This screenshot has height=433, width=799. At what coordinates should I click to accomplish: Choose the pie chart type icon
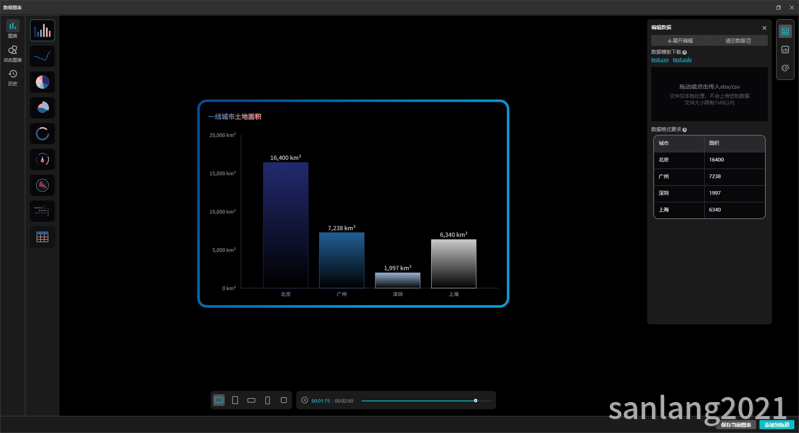(42, 83)
